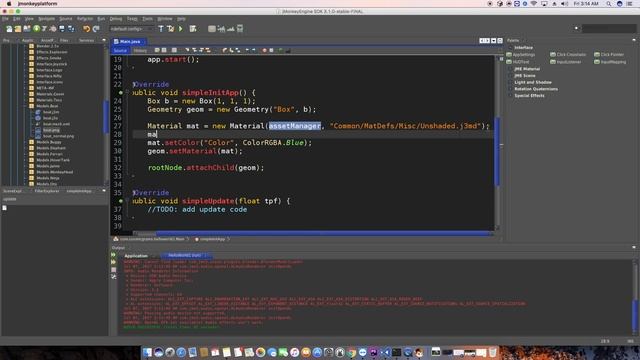Image resolution: width=640 pixels, height=360 pixels.
Task: Select the Materials.Toon folder
Action: click(x=49, y=100)
